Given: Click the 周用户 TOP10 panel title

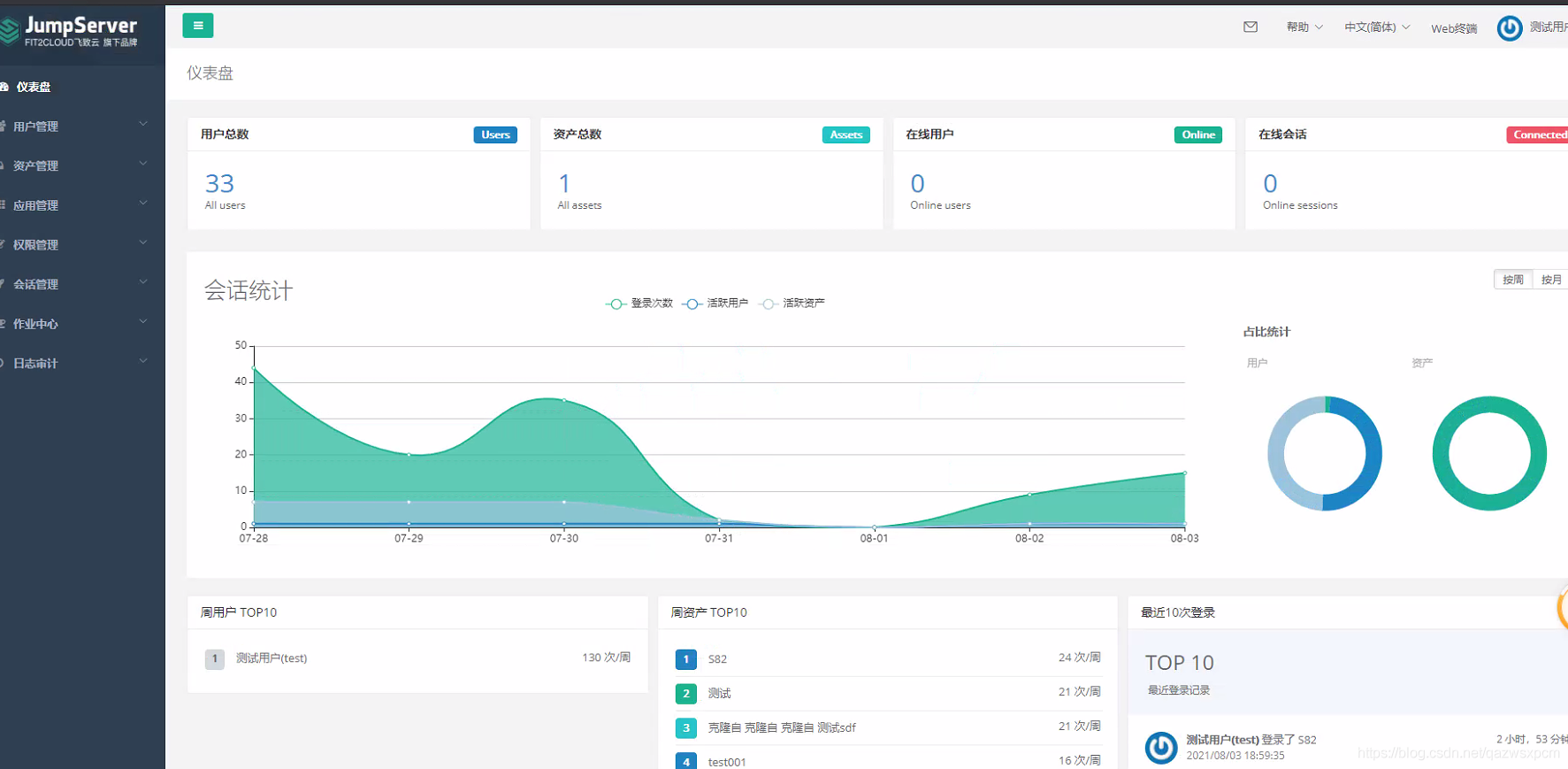Looking at the screenshot, I should (x=238, y=612).
